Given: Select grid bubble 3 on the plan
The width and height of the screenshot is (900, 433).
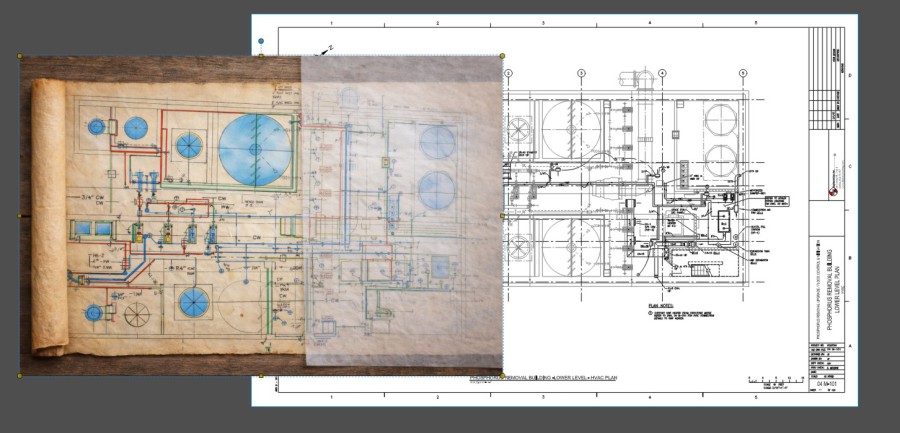Looking at the screenshot, I should click(x=581, y=73).
